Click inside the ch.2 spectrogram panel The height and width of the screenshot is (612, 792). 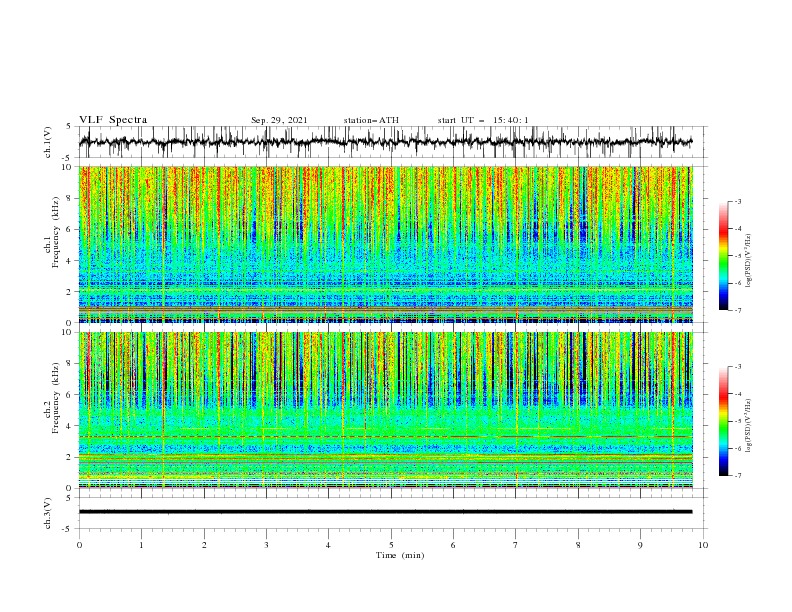click(385, 410)
